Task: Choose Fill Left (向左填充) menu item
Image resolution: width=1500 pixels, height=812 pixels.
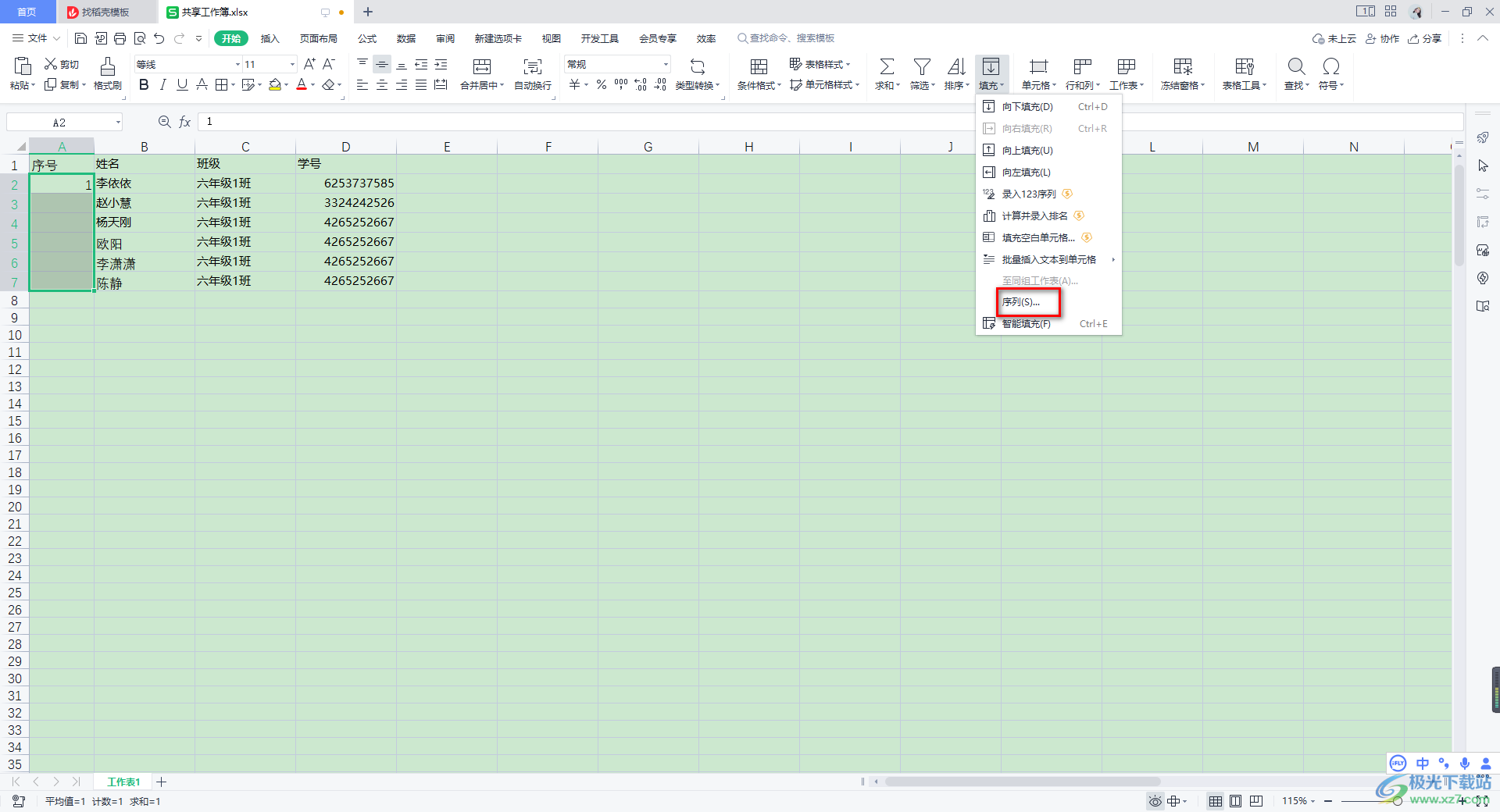Action: coord(1048,172)
